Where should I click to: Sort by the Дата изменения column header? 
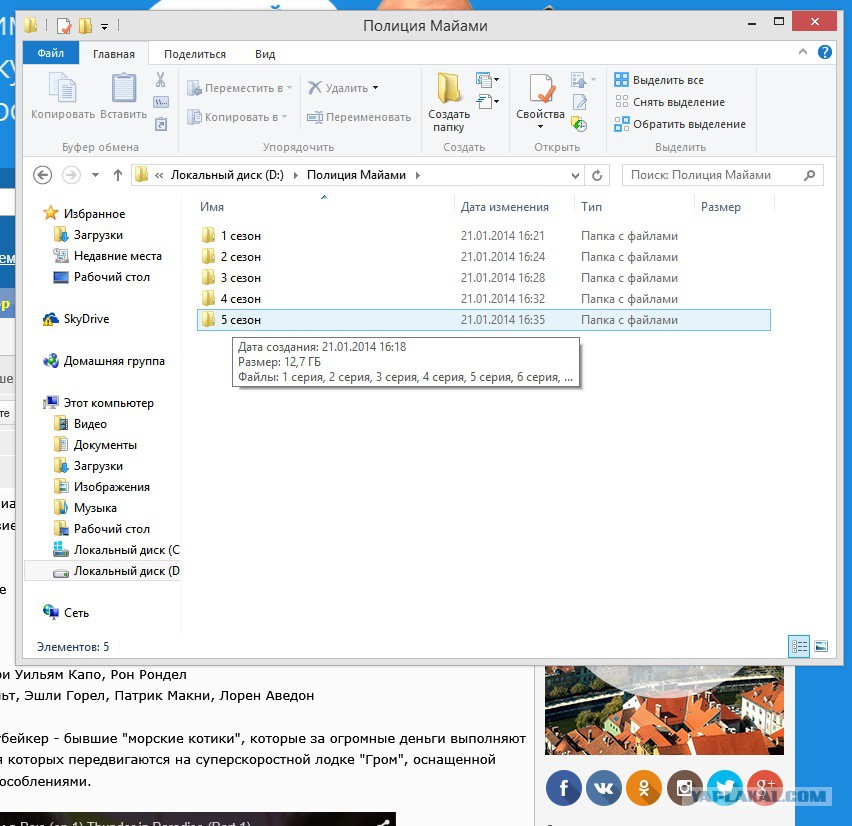(x=504, y=206)
